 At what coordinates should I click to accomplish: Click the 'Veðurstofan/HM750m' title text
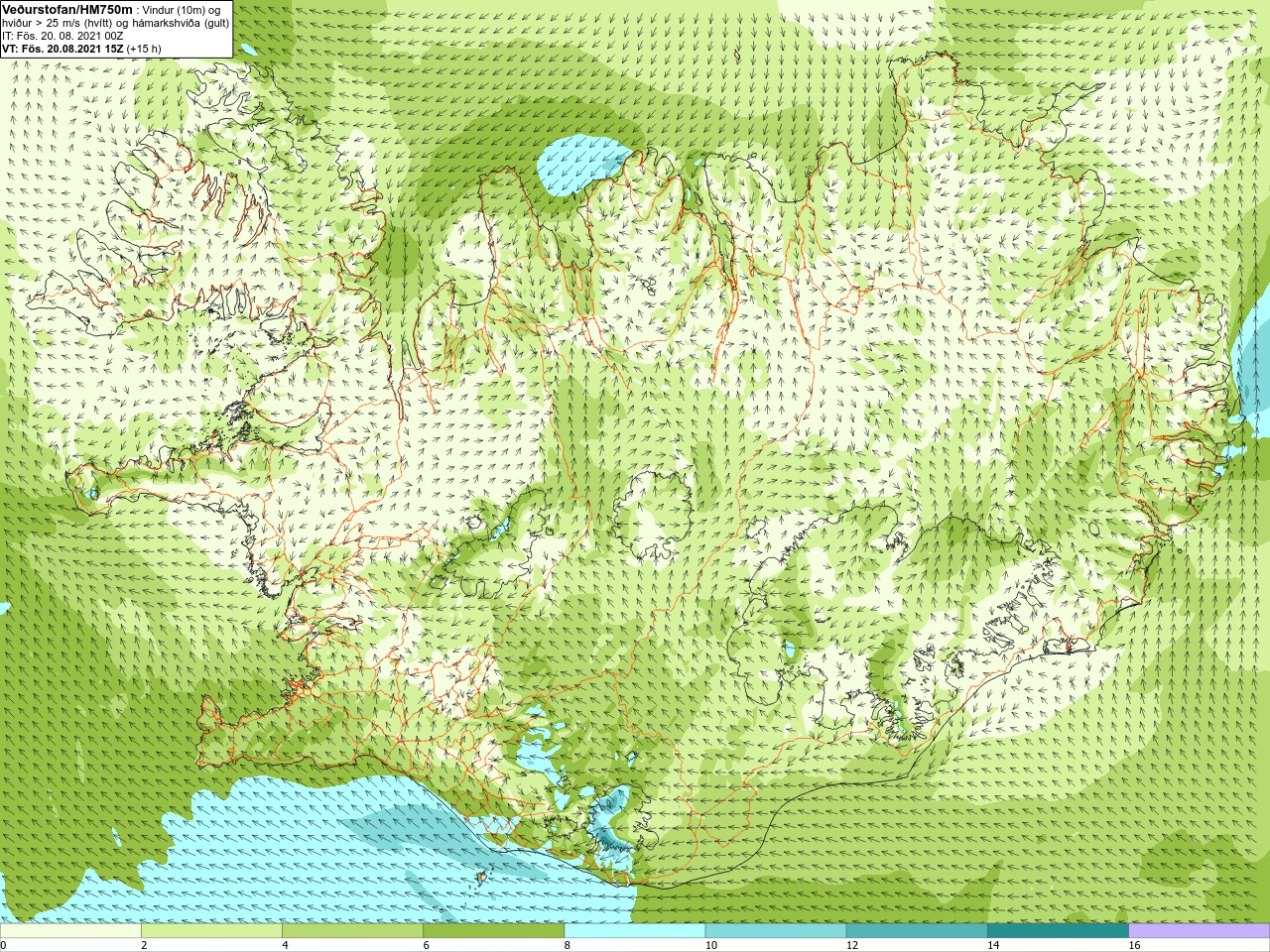[66, 9]
